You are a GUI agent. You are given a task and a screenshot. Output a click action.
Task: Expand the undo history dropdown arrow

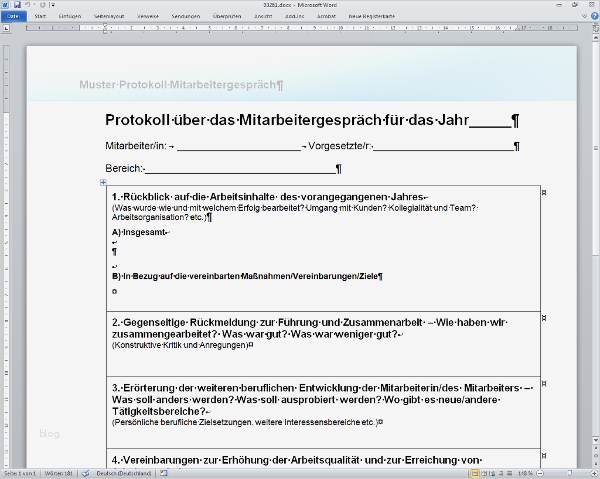[34, 5]
